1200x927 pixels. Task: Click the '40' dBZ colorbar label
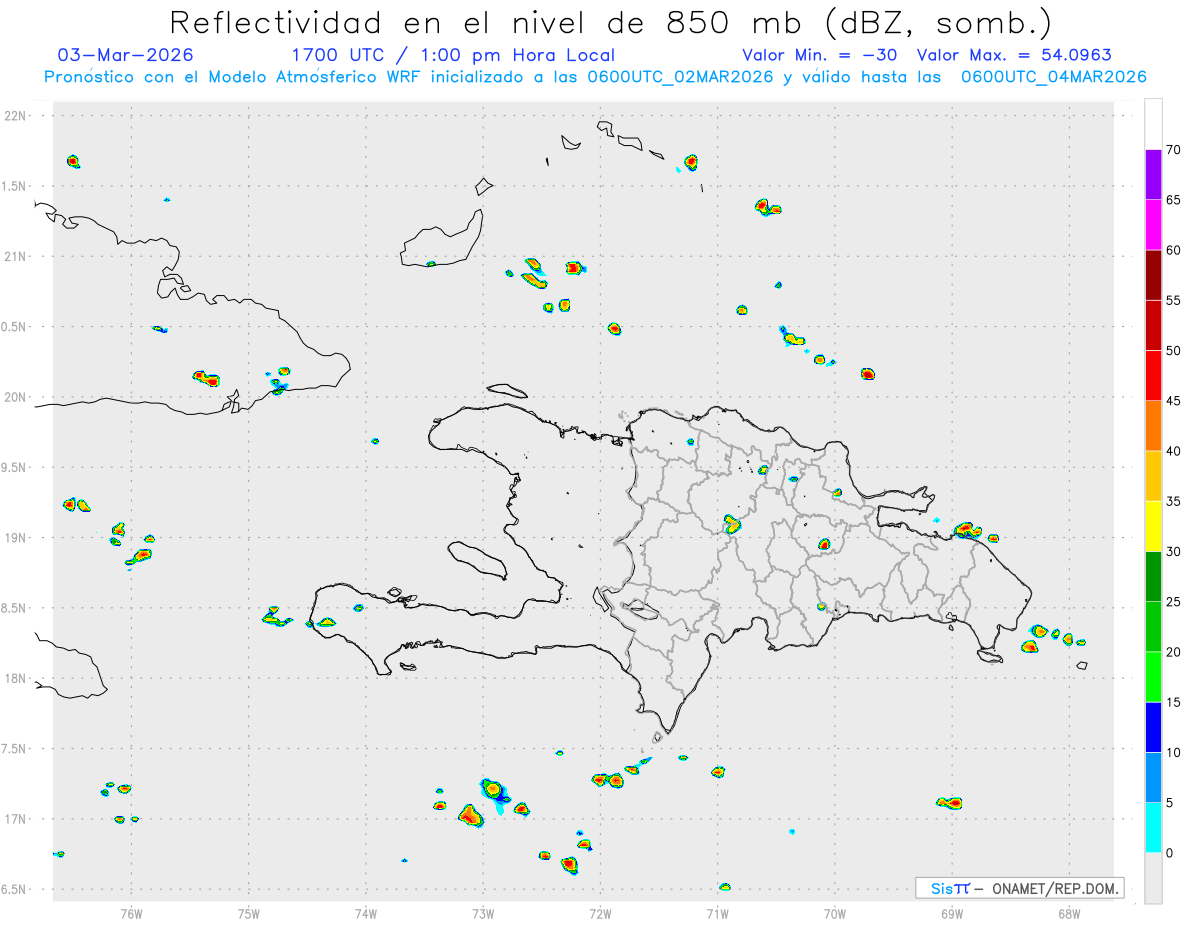click(1174, 451)
